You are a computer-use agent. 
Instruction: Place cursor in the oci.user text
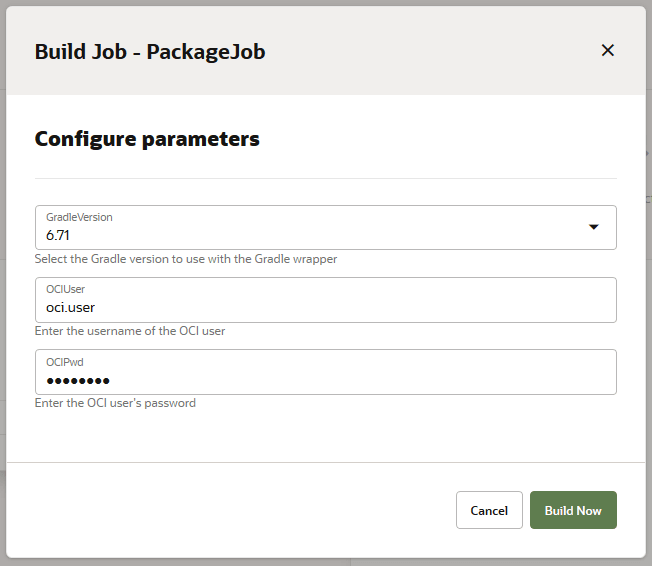pyautogui.click(x=70, y=308)
